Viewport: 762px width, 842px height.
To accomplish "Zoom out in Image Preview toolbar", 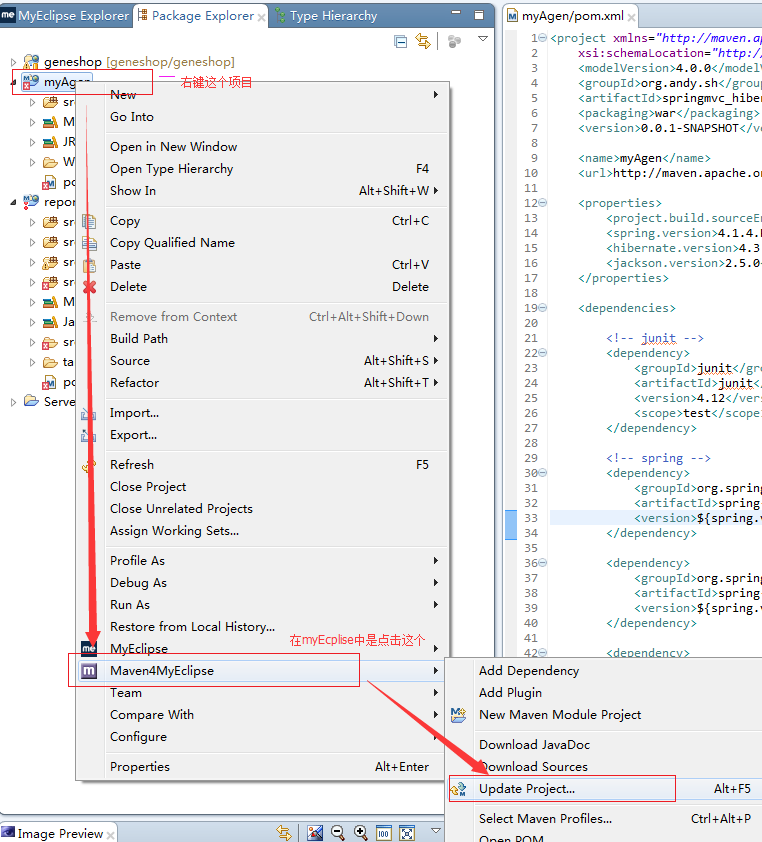I will coord(338,833).
